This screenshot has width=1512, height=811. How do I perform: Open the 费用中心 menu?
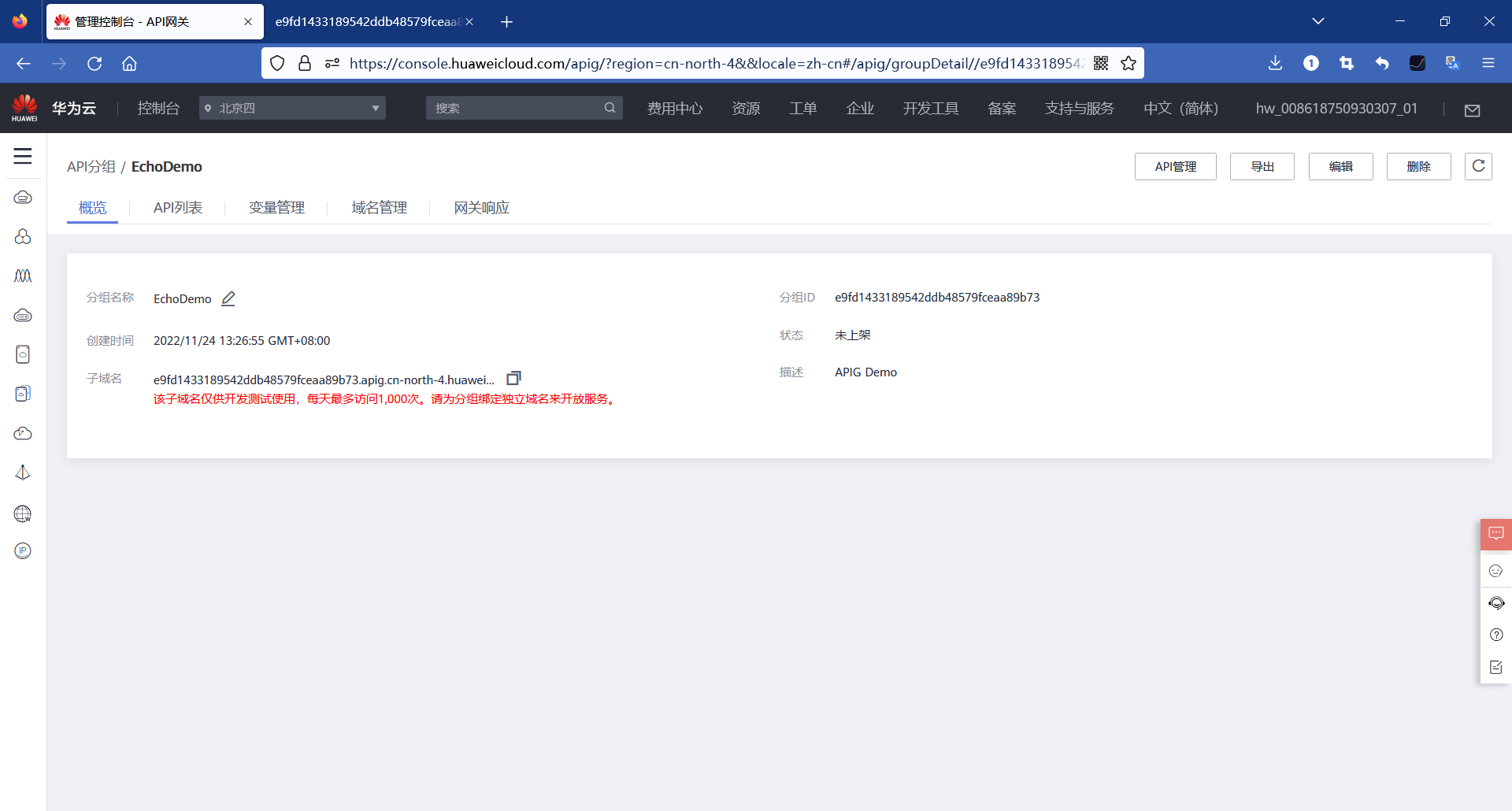(x=675, y=108)
